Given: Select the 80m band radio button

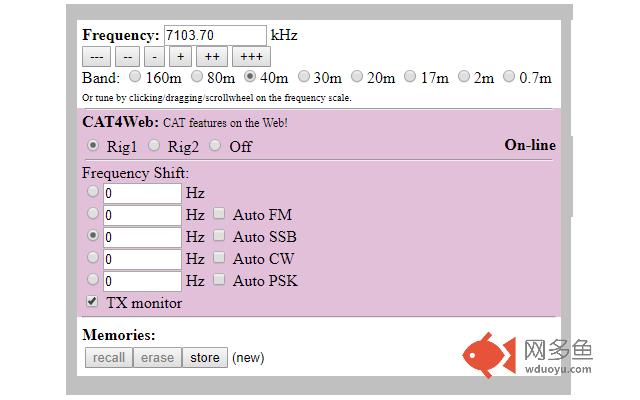Looking at the screenshot, I should (x=197, y=76).
